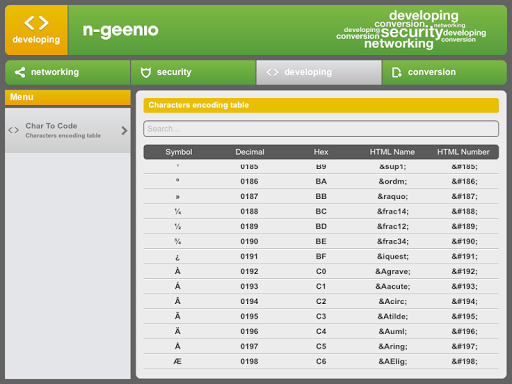This screenshot has width=512, height=384.
Task: Click the conversion document icon
Action: point(396,72)
